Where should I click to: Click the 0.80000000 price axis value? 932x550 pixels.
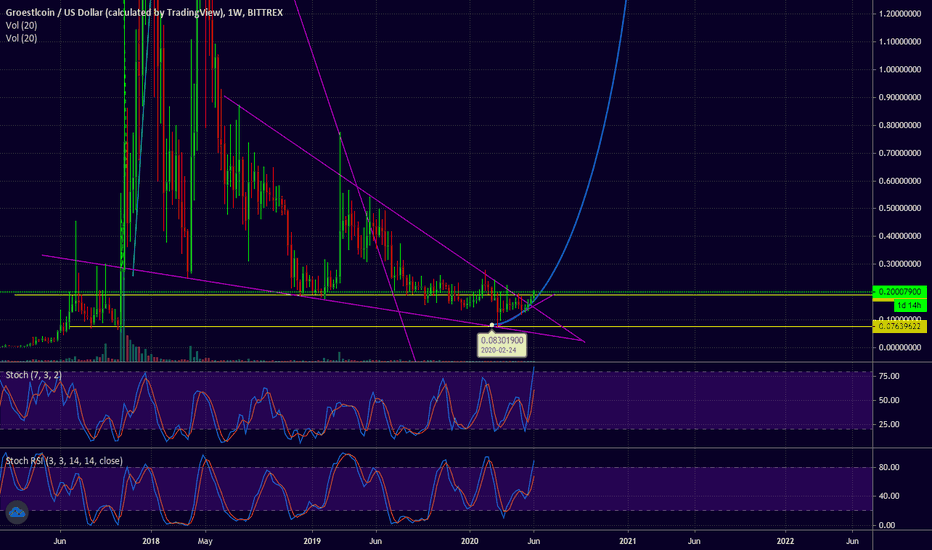point(900,125)
